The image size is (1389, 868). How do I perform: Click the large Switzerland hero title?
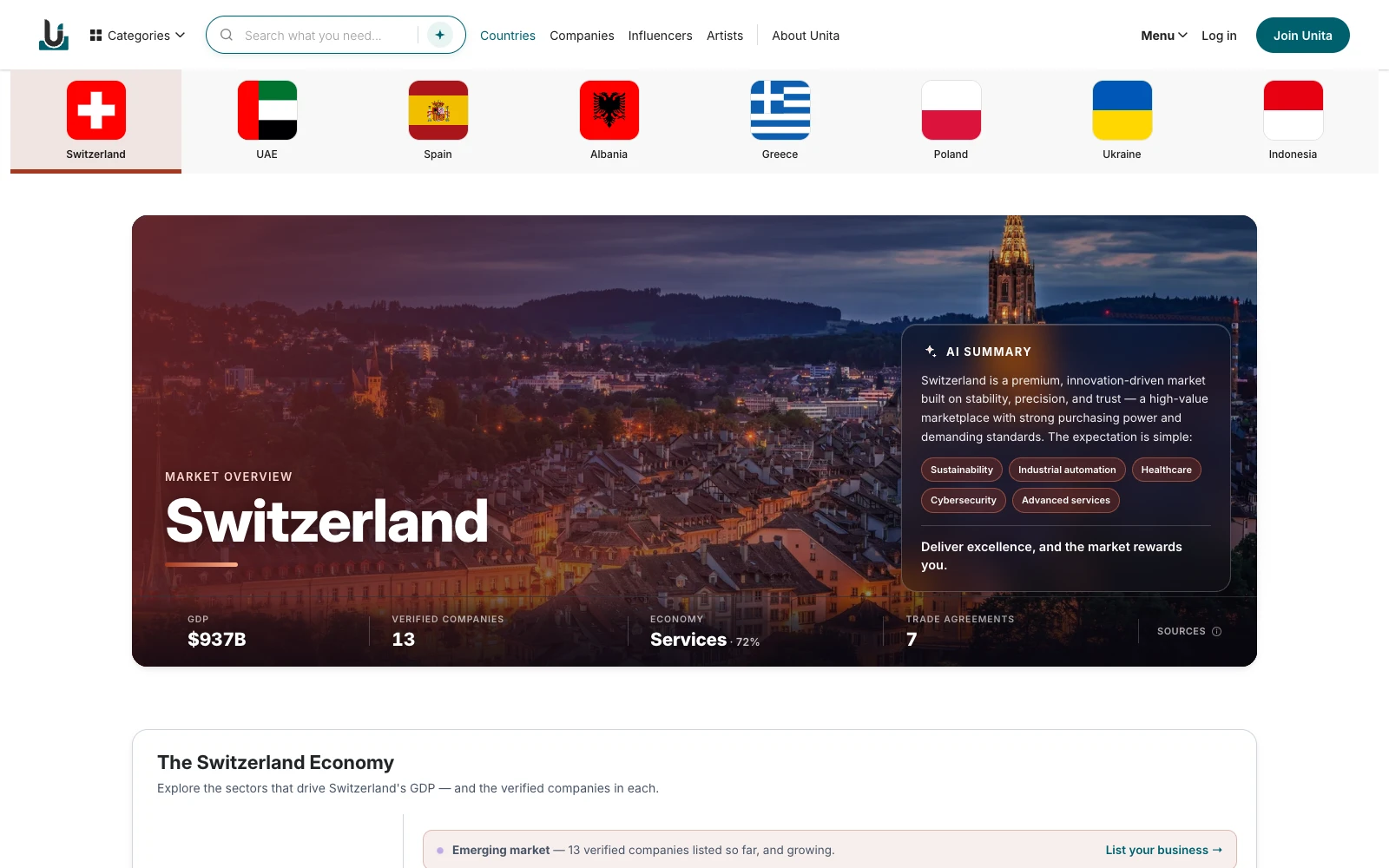tap(326, 522)
